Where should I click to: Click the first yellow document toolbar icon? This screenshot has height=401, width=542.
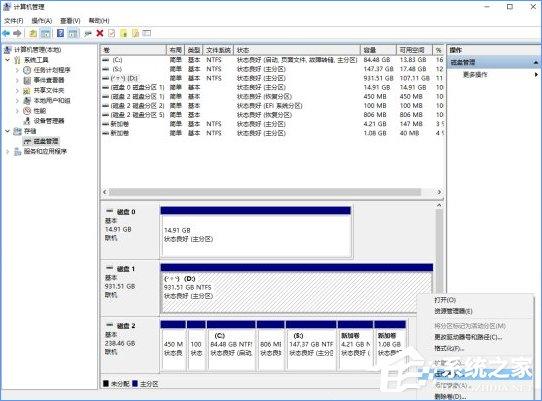(123, 33)
